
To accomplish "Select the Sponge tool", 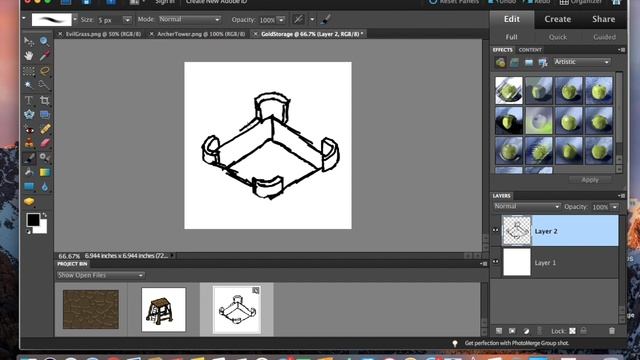I will click(29, 202).
